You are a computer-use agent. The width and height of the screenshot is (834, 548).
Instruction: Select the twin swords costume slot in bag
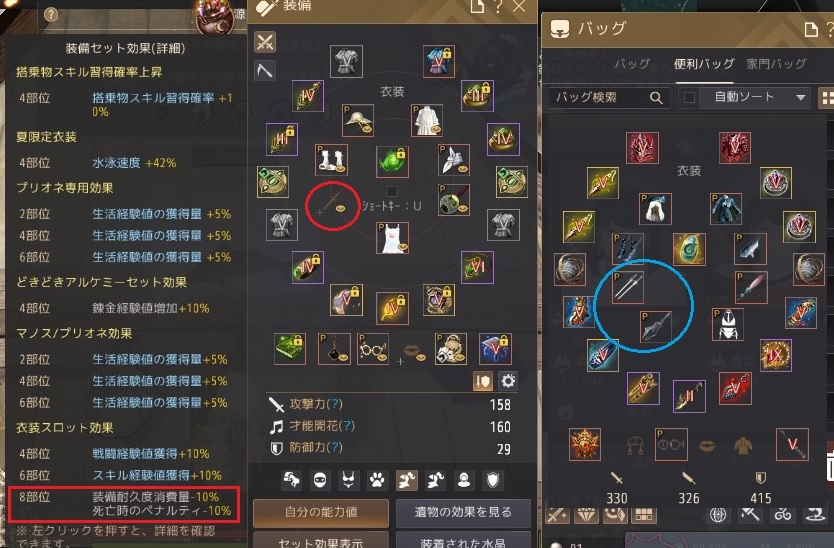coord(628,287)
